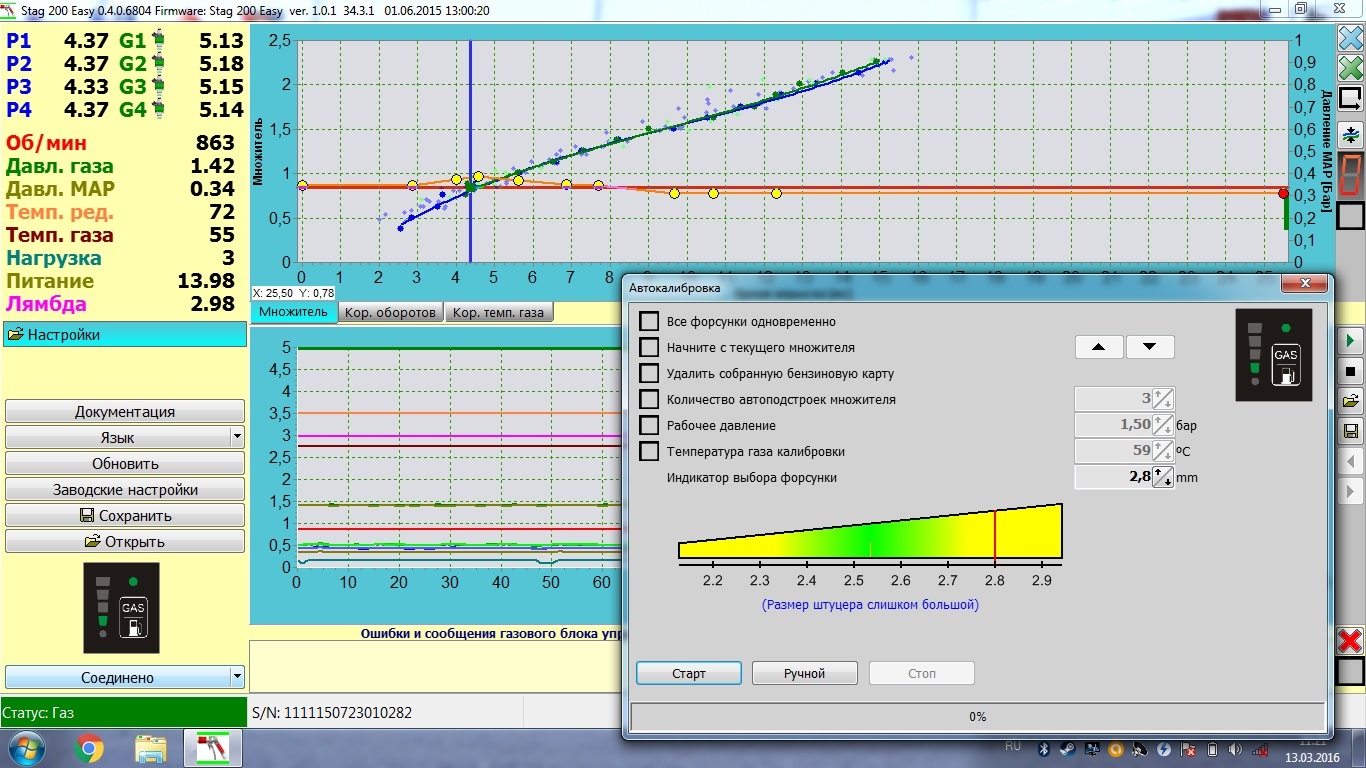Click stepper next to autotune count 3
The image size is (1366, 768).
pyautogui.click(x=1163, y=399)
